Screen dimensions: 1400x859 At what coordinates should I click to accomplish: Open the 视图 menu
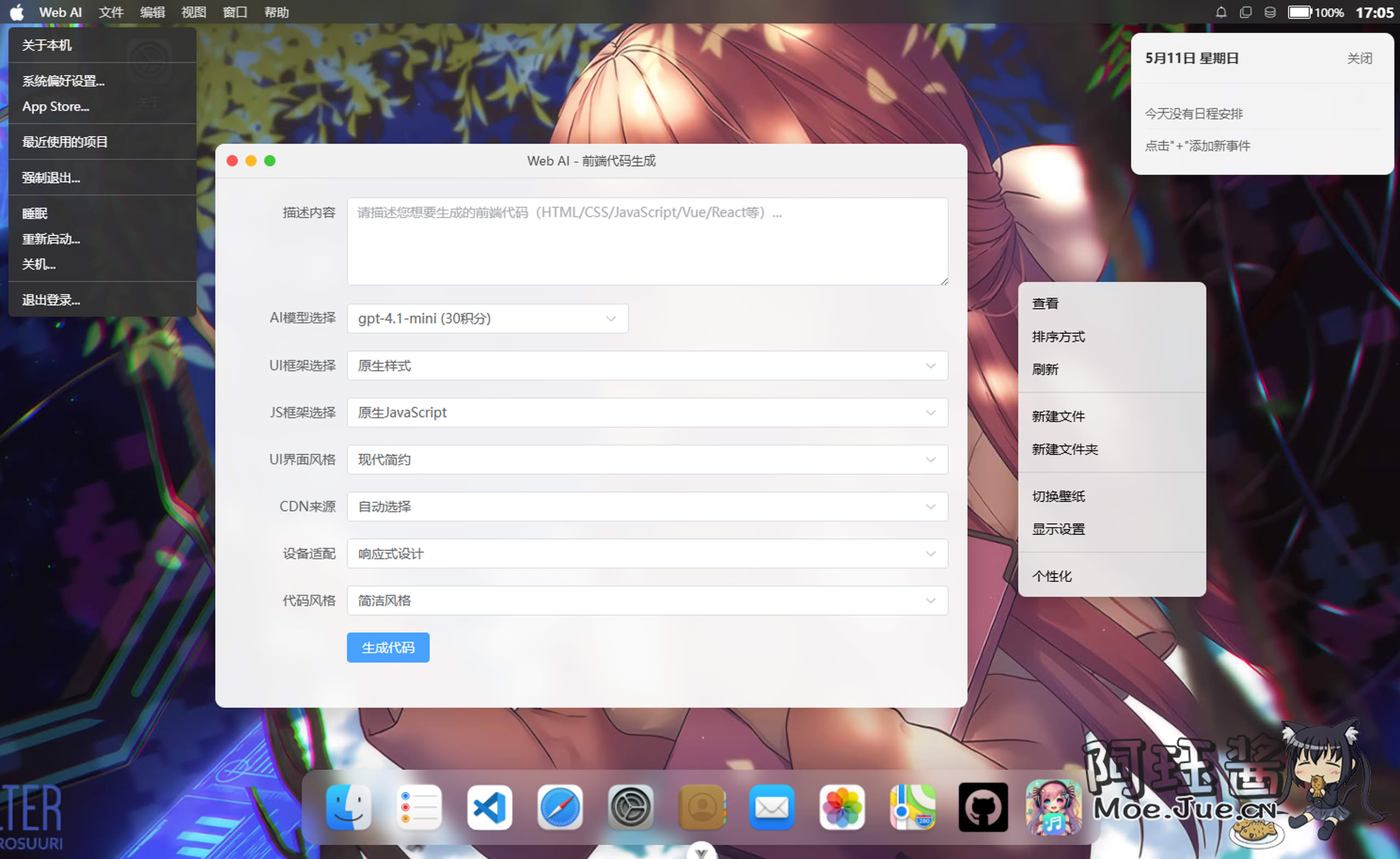(x=193, y=12)
